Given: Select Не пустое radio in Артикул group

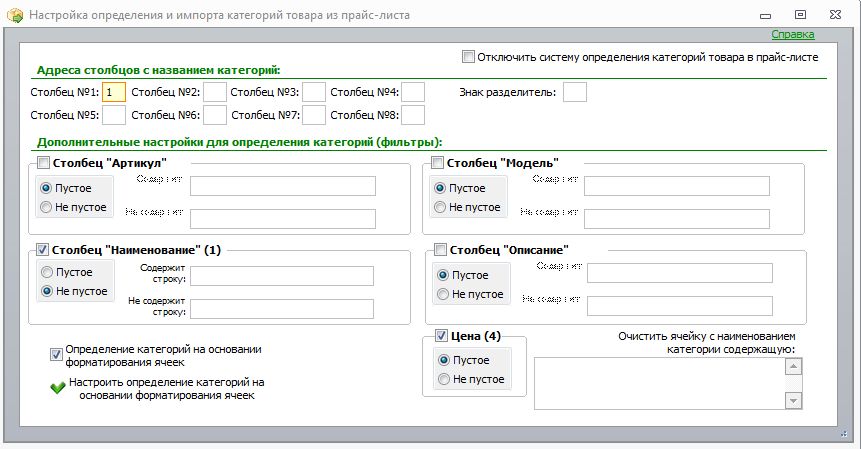Looking at the screenshot, I should click(x=46, y=207).
